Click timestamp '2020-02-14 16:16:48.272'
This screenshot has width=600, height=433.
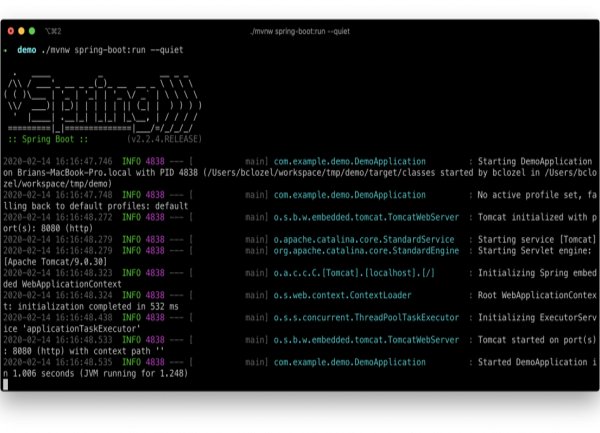click(58, 217)
